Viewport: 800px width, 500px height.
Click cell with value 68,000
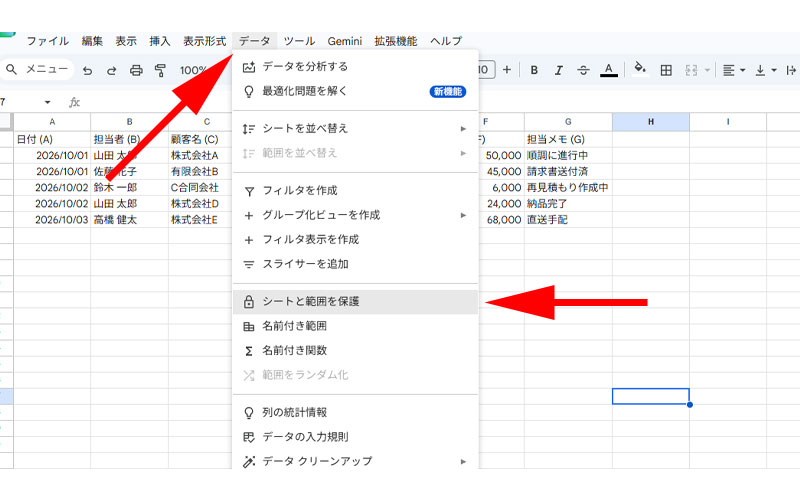502,220
